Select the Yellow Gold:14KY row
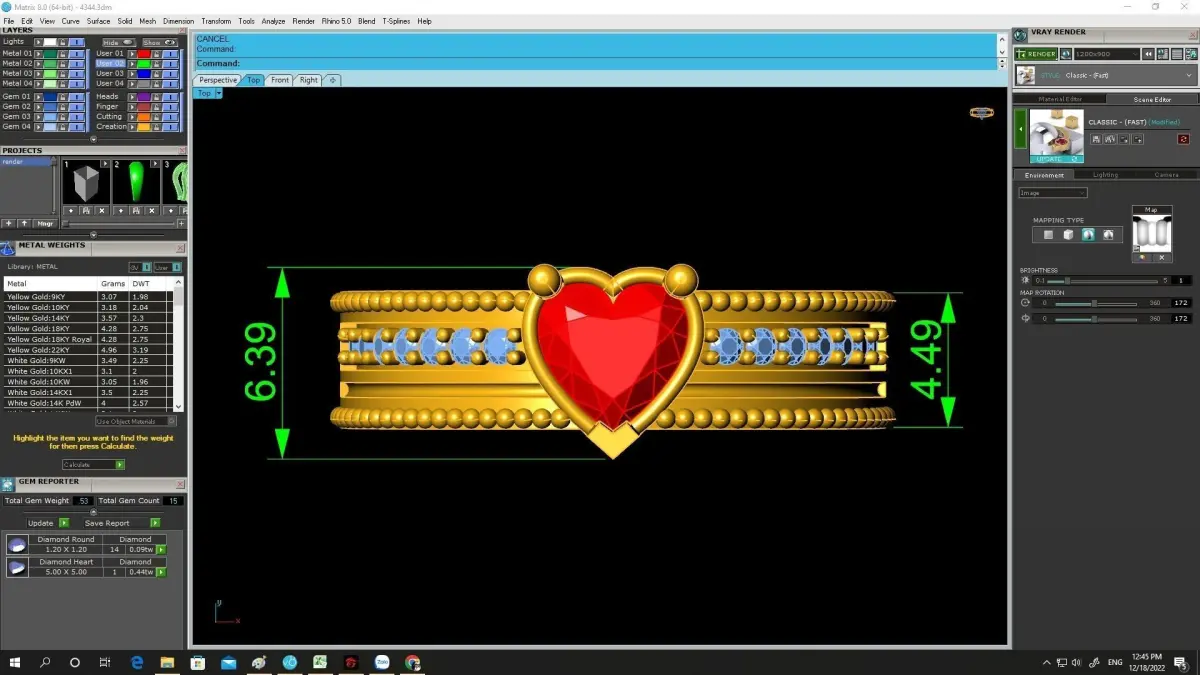This screenshot has height=675, width=1200. (x=88, y=318)
